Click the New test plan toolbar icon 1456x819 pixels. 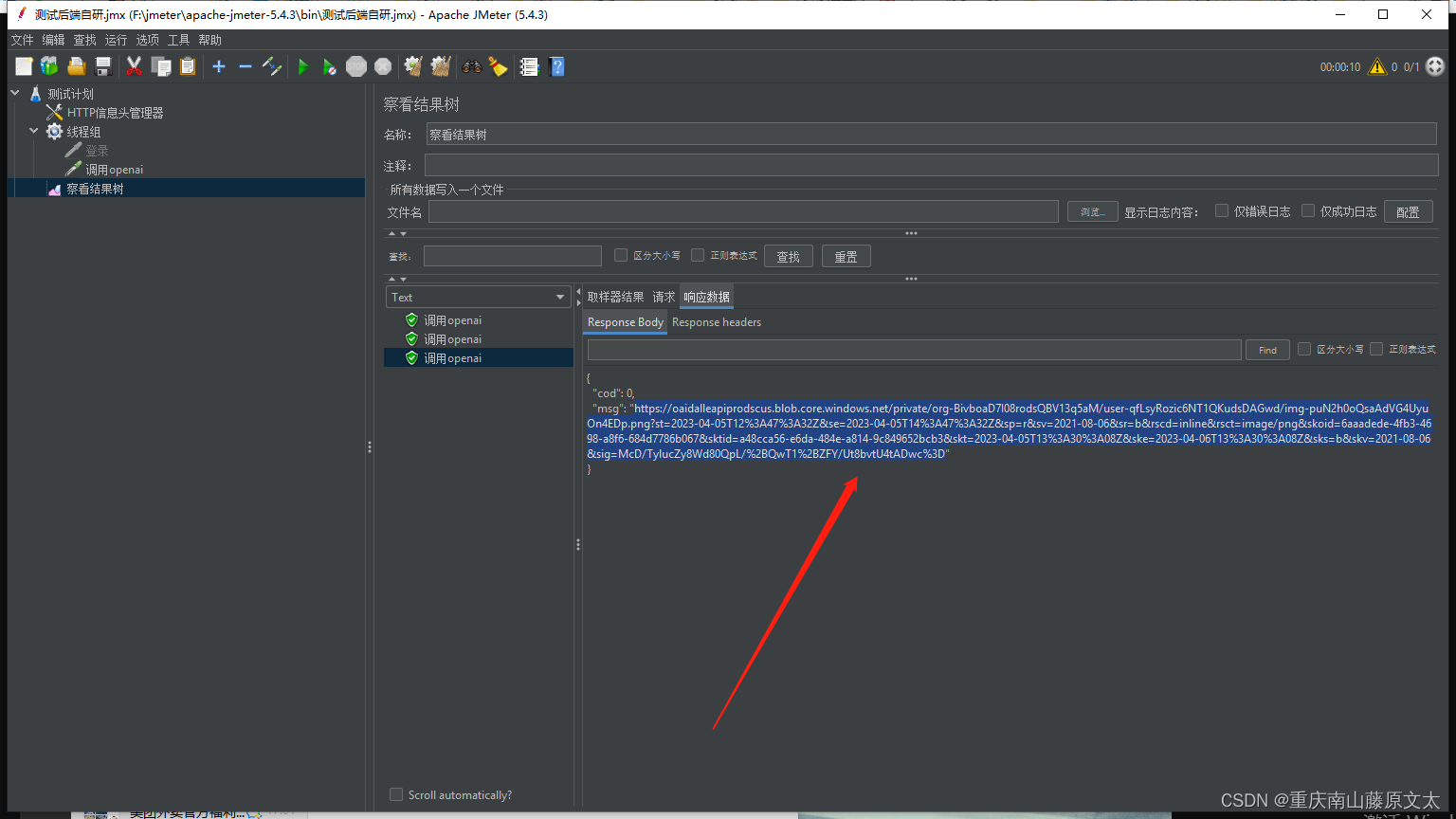(x=24, y=66)
